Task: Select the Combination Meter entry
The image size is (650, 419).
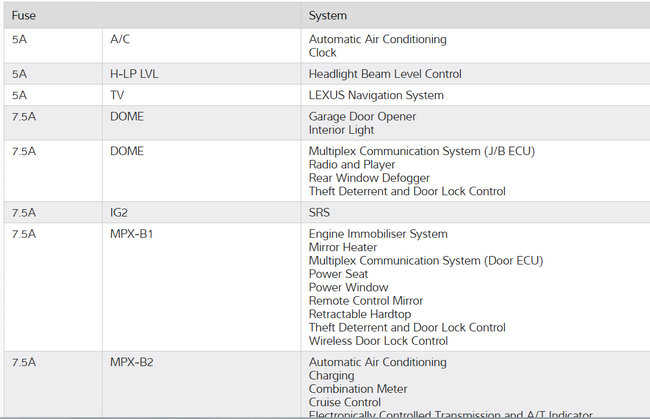Action: (358, 389)
